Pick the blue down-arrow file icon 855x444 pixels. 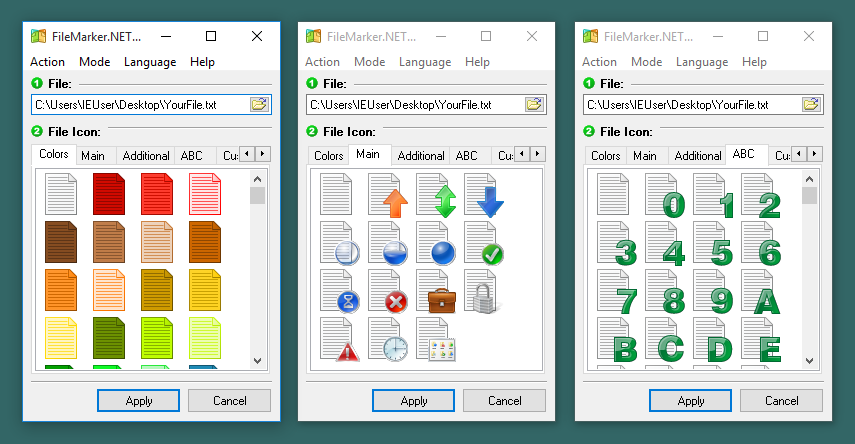coord(484,195)
